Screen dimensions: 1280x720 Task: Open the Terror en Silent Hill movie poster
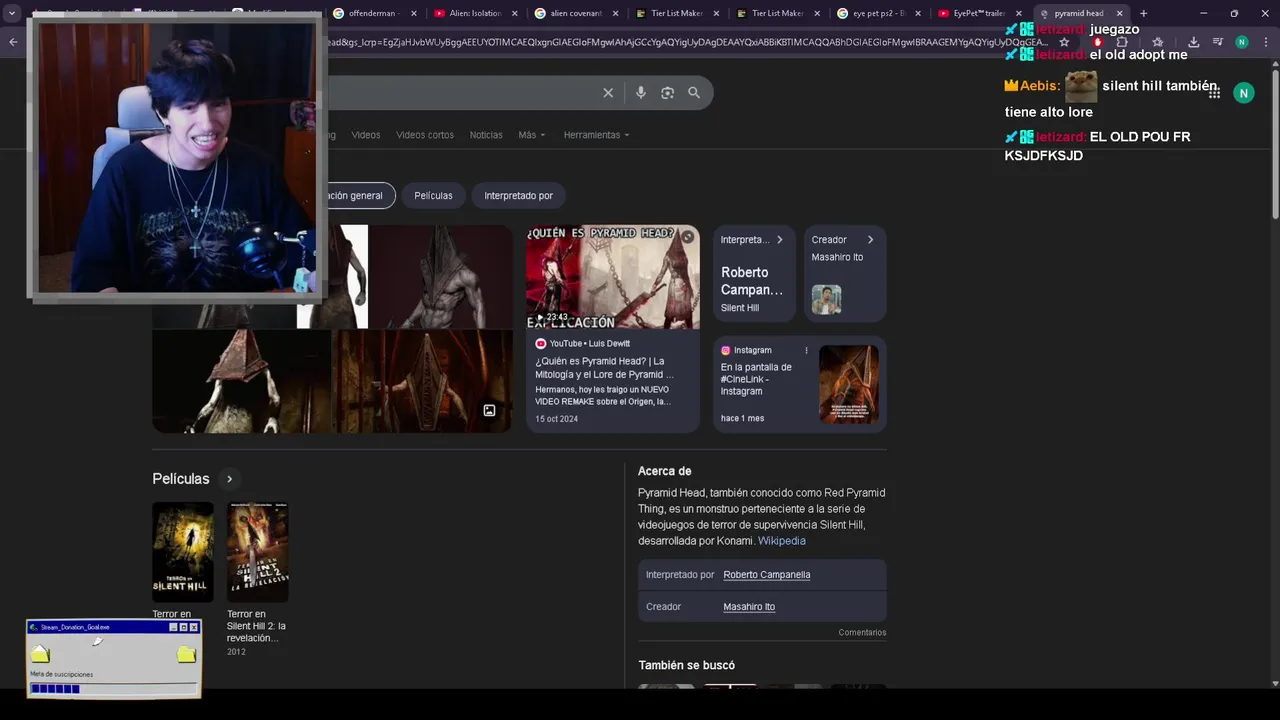(183, 552)
